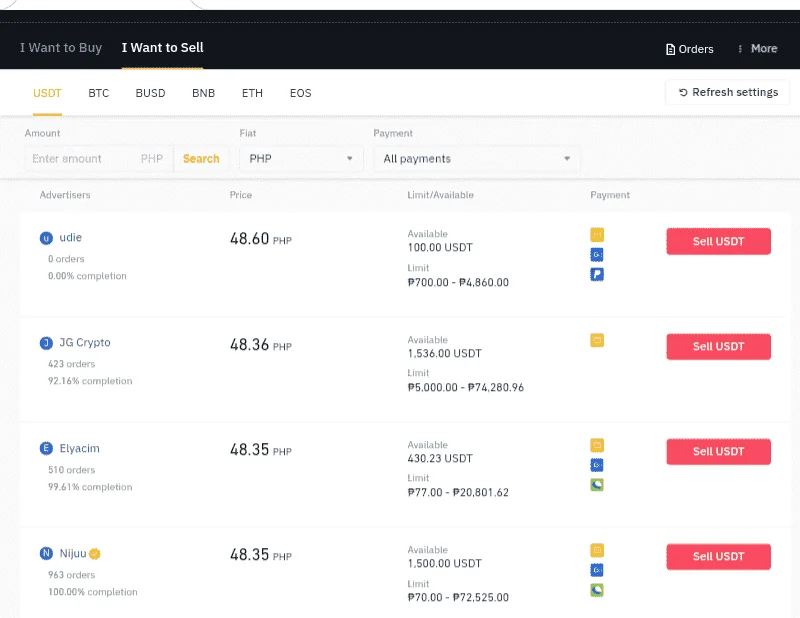Click the Limit/Available column header

[440, 195]
